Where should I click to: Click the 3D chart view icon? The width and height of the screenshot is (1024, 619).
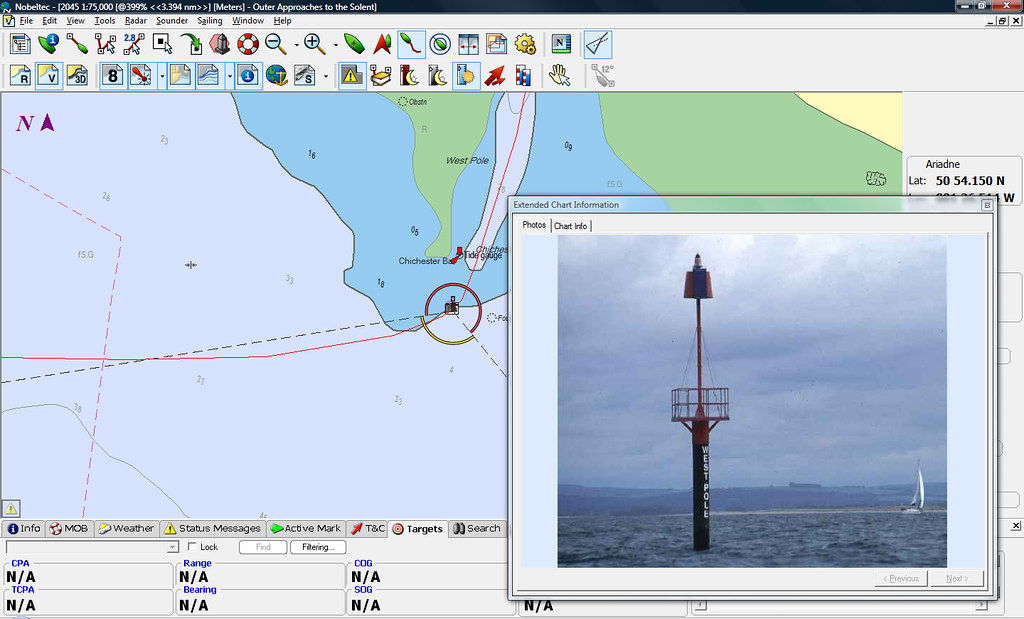(x=77, y=76)
